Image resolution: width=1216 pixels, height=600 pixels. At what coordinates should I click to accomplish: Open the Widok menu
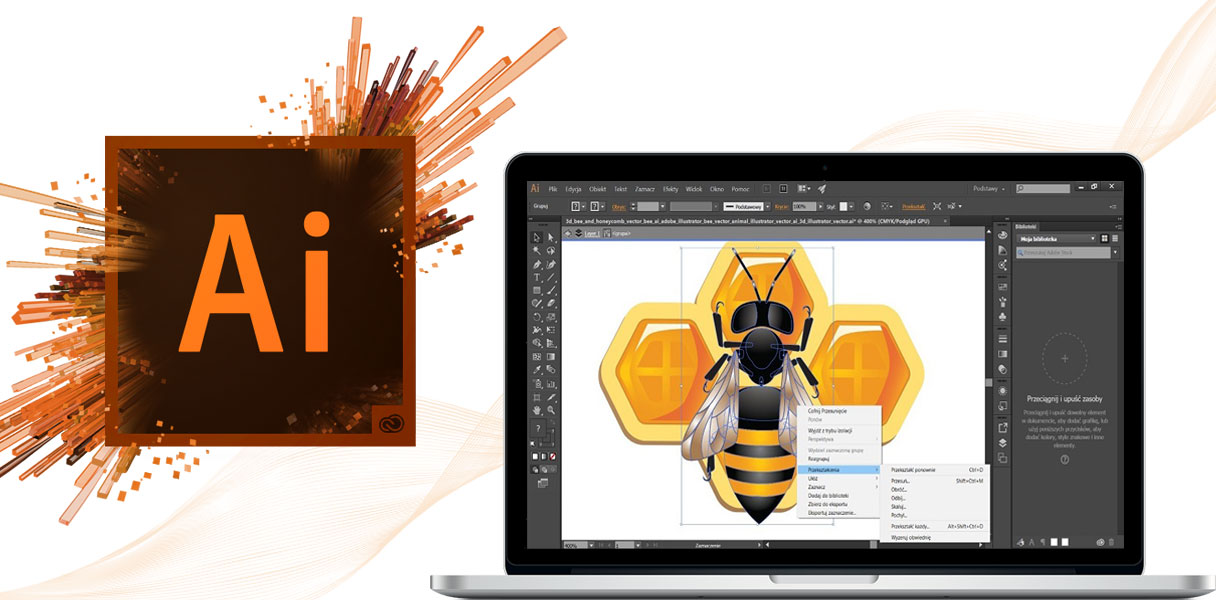tap(694, 188)
